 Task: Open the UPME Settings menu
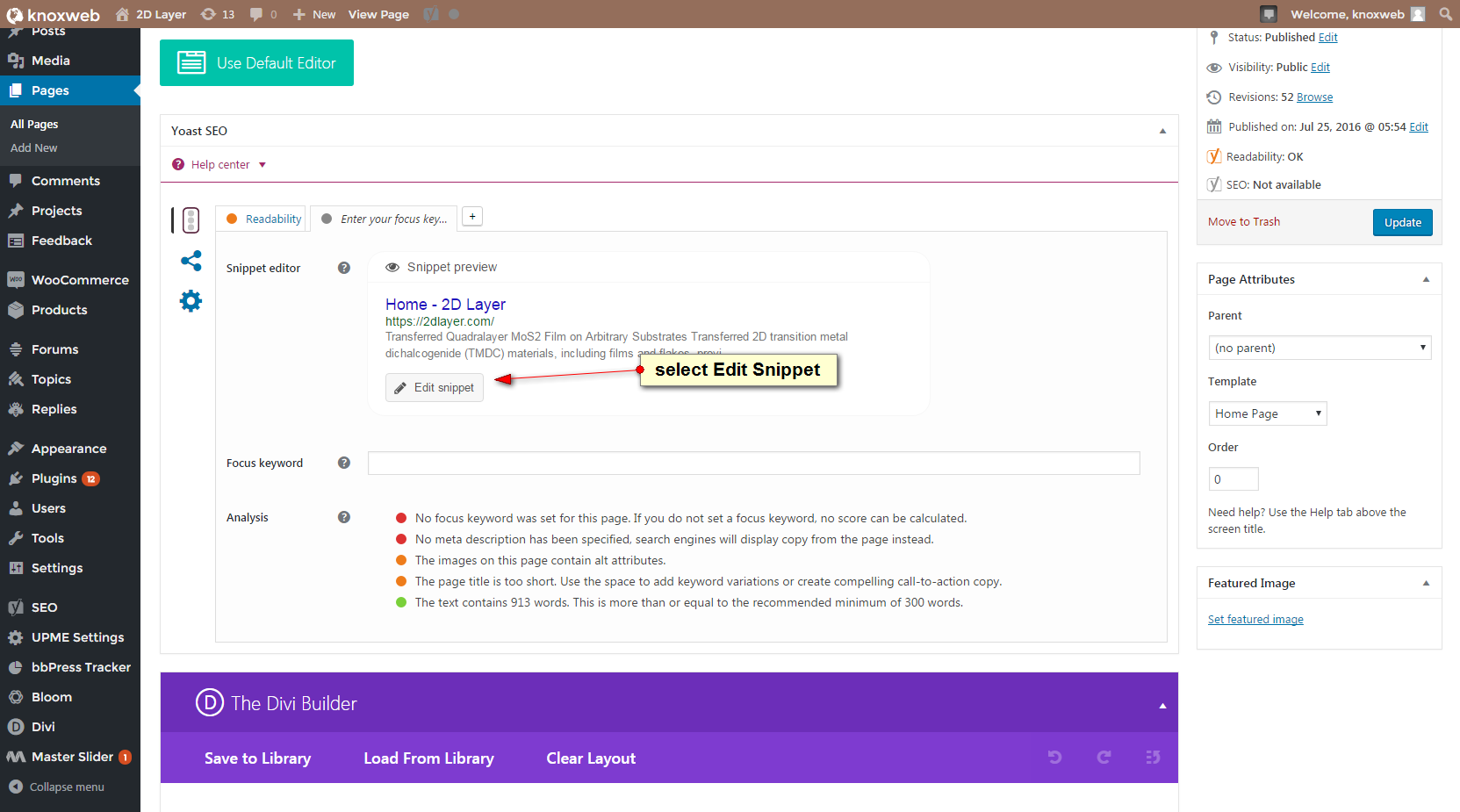[x=70, y=637]
